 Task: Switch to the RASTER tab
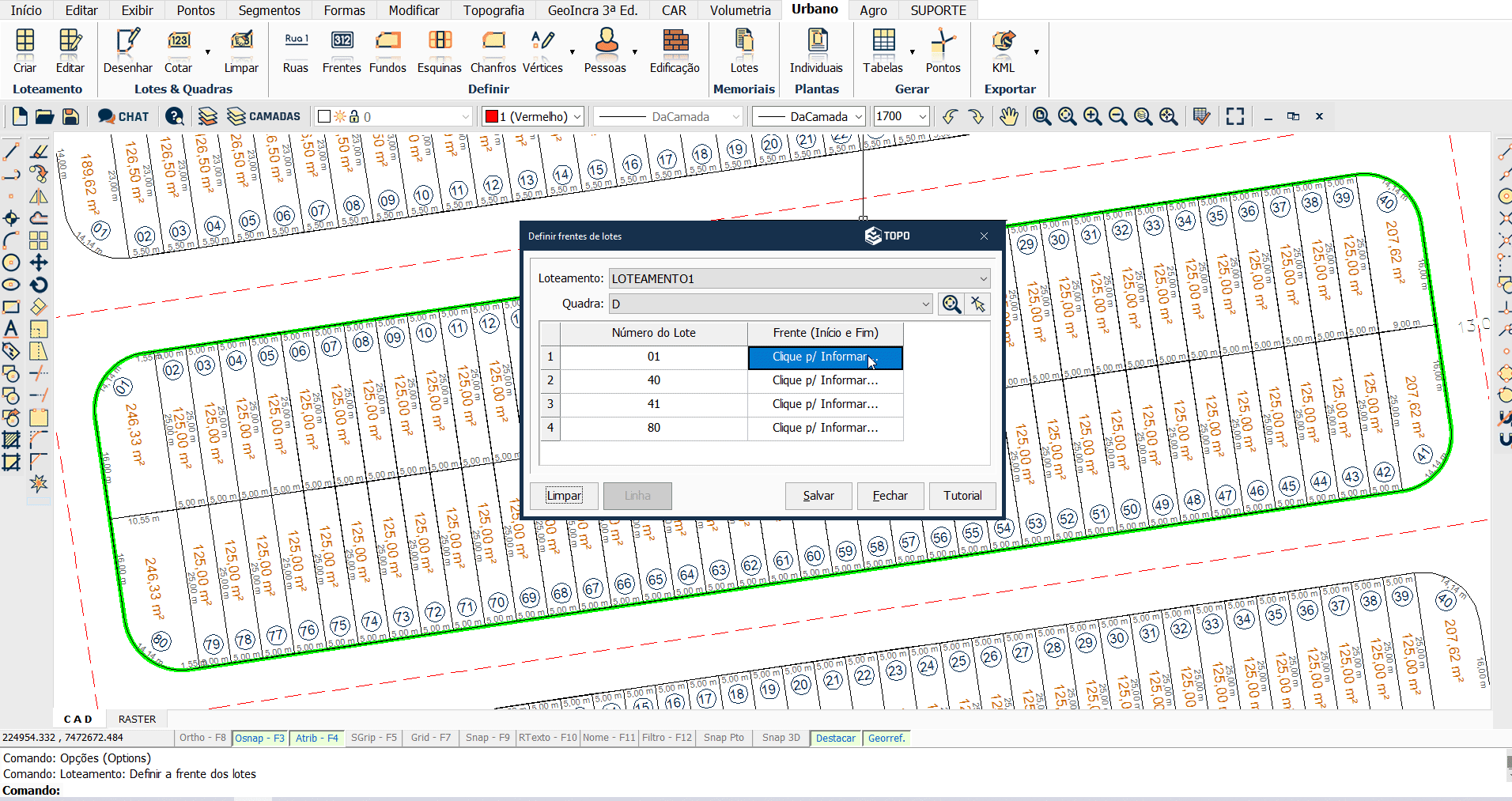(137, 719)
